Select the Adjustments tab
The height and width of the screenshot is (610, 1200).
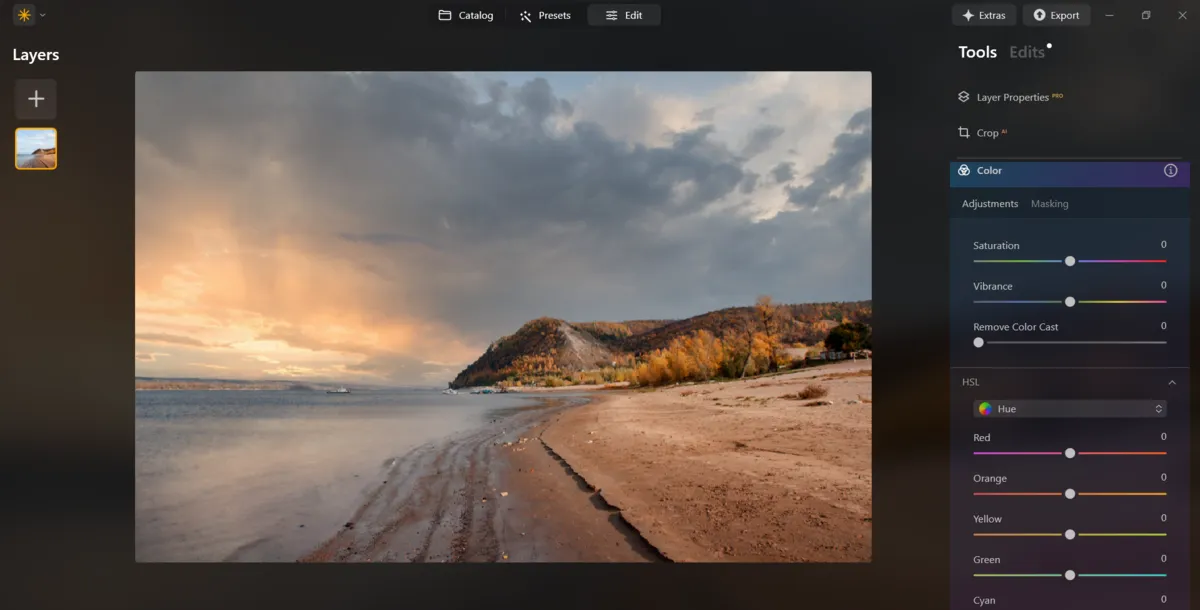pyautogui.click(x=990, y=203)
